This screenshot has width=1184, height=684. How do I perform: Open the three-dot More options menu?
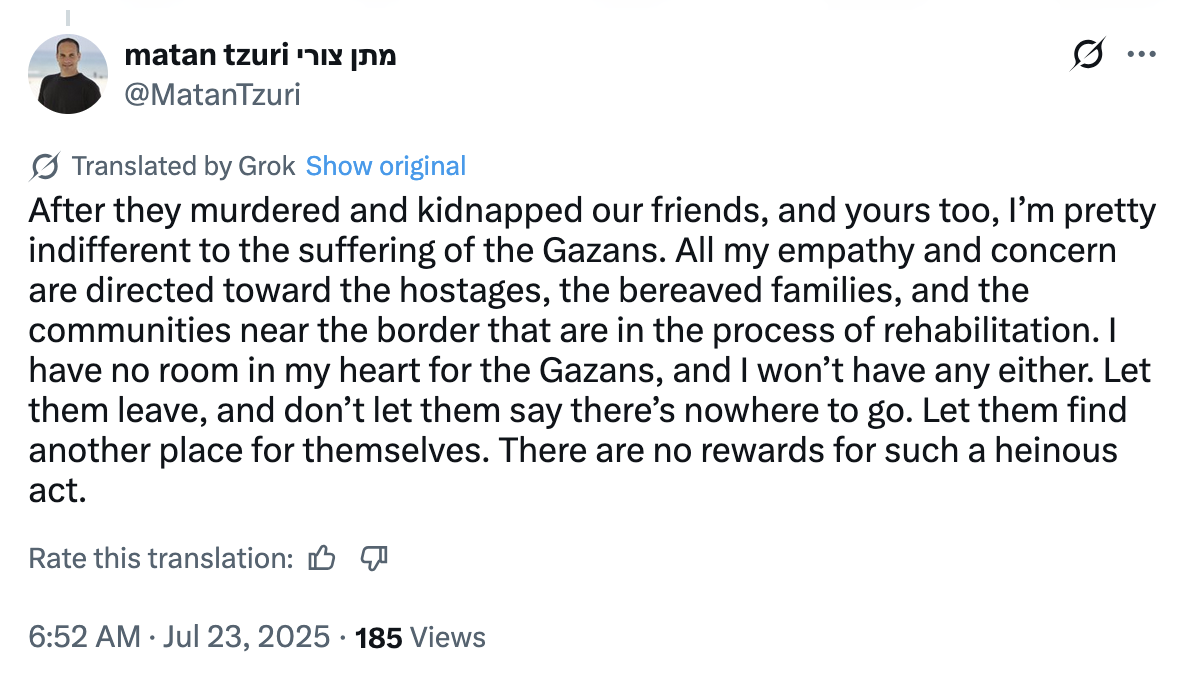tap(1141, 54)
